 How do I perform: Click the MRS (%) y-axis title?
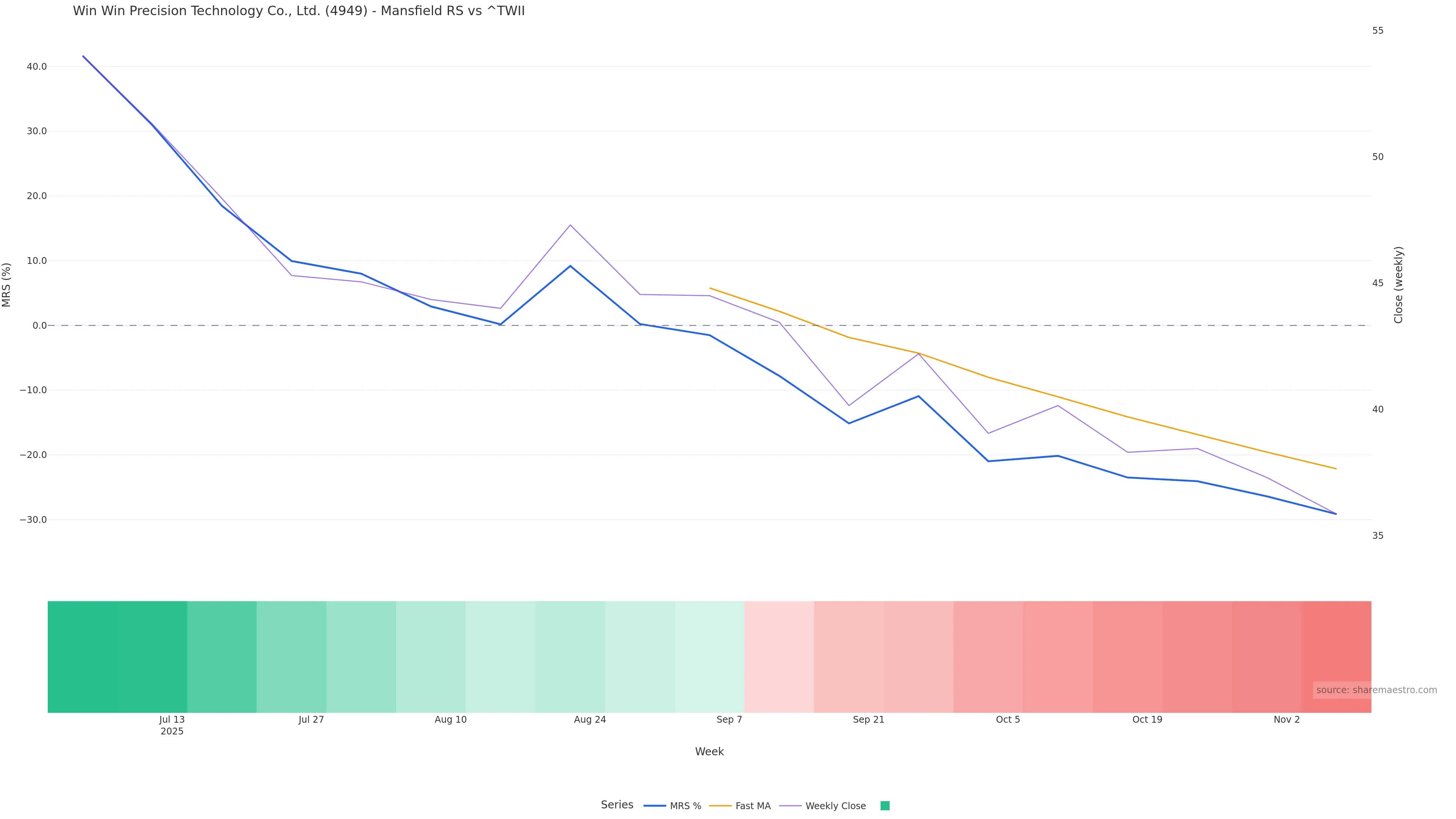(7, 284)
